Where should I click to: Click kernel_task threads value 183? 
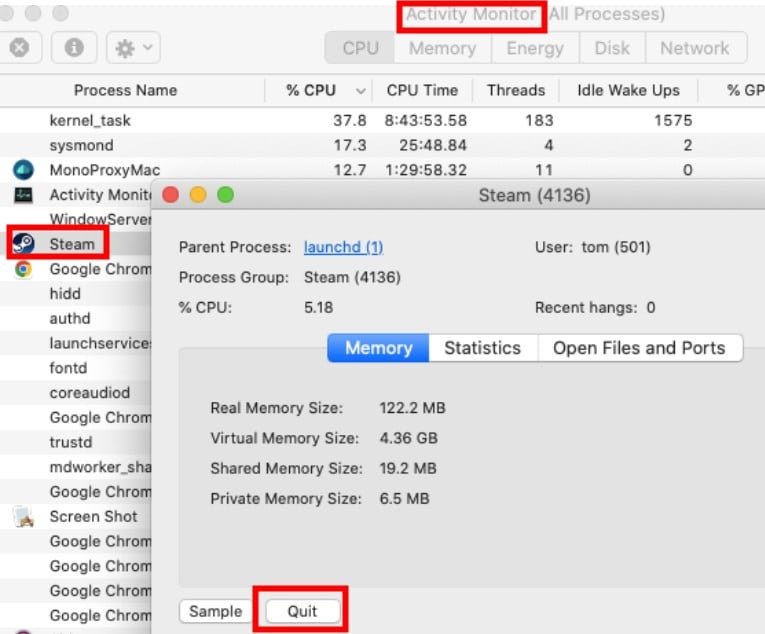pyautogui.click(x=539, y=121)
